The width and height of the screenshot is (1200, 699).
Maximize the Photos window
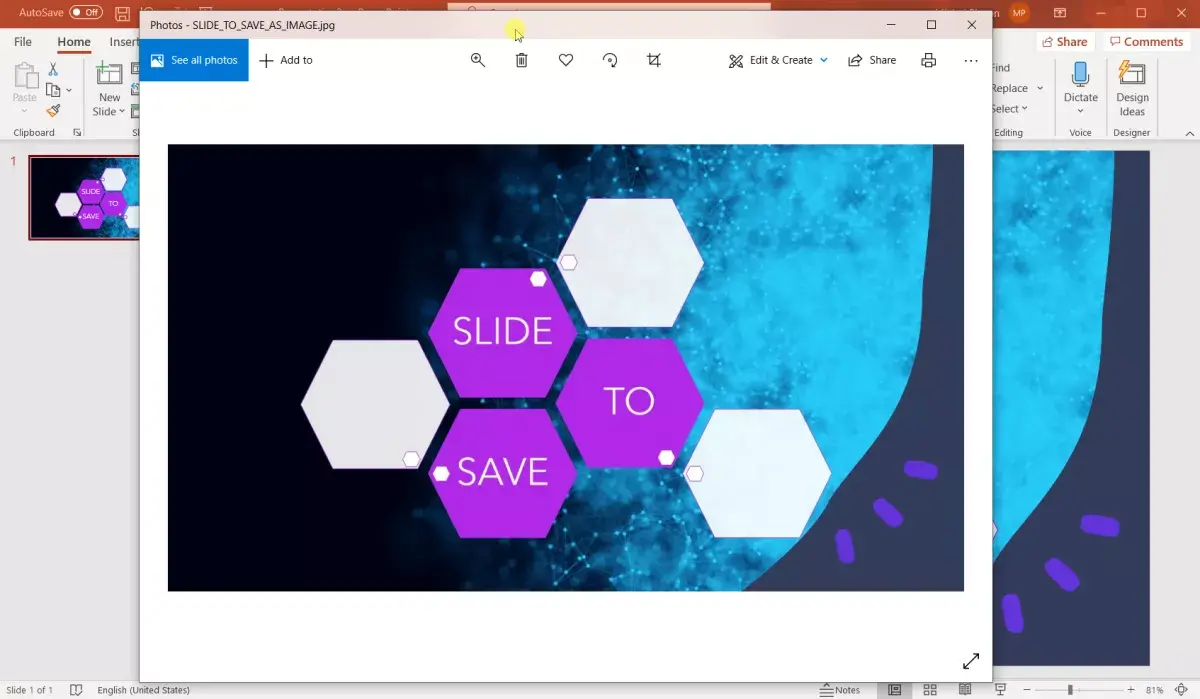[x=932, y=25]
